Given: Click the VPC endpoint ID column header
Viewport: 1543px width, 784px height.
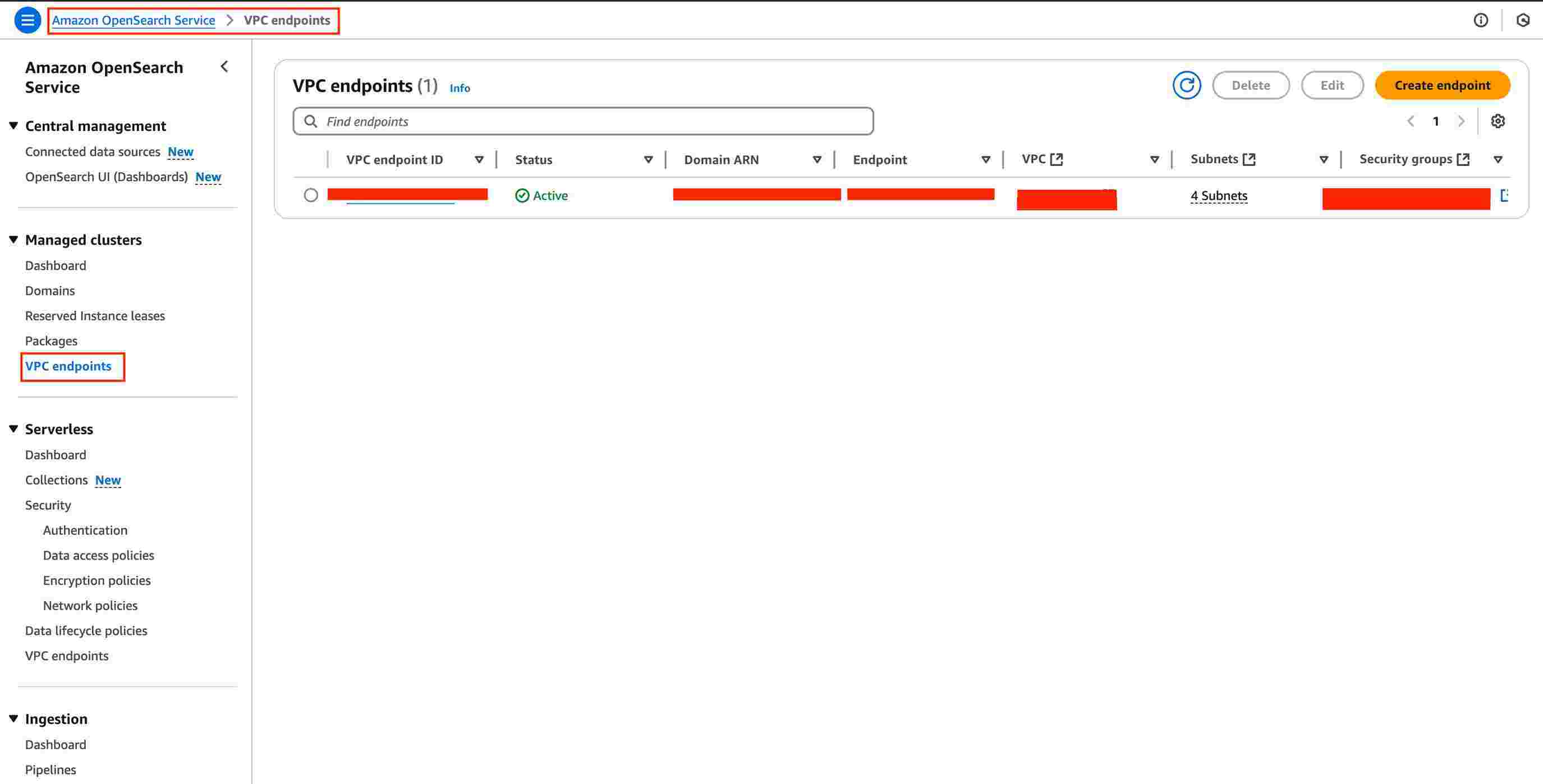Looking at the screenshot, I should pyautogui.click(x=395, y=160).
